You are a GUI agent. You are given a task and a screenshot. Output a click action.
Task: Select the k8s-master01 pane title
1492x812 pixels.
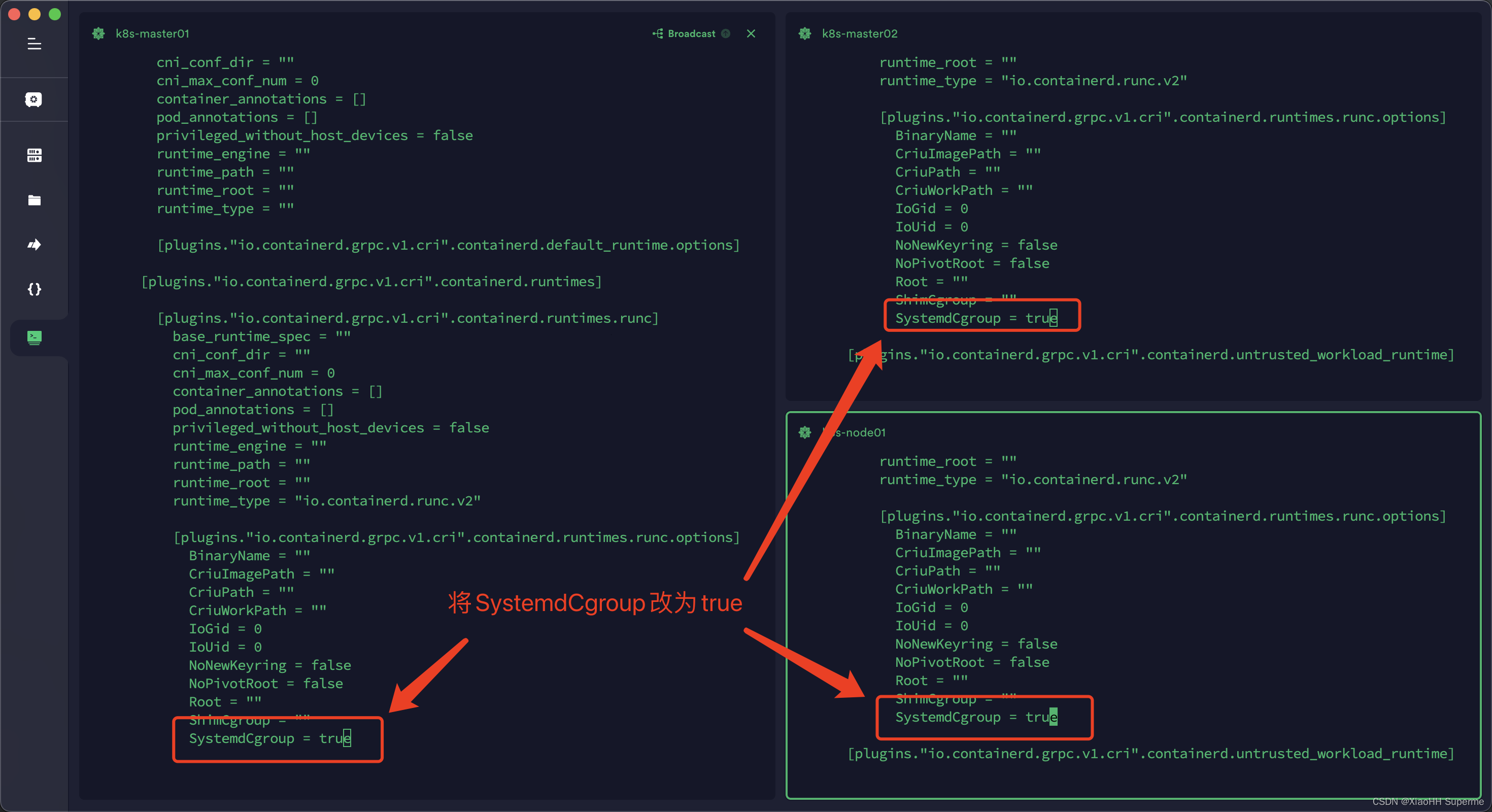[x=152, y=33]
